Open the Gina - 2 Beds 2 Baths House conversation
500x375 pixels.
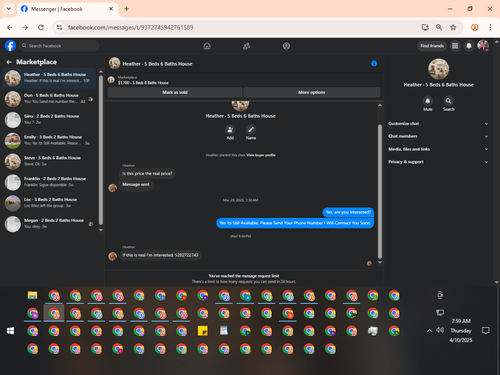click(x=49, y=120)
